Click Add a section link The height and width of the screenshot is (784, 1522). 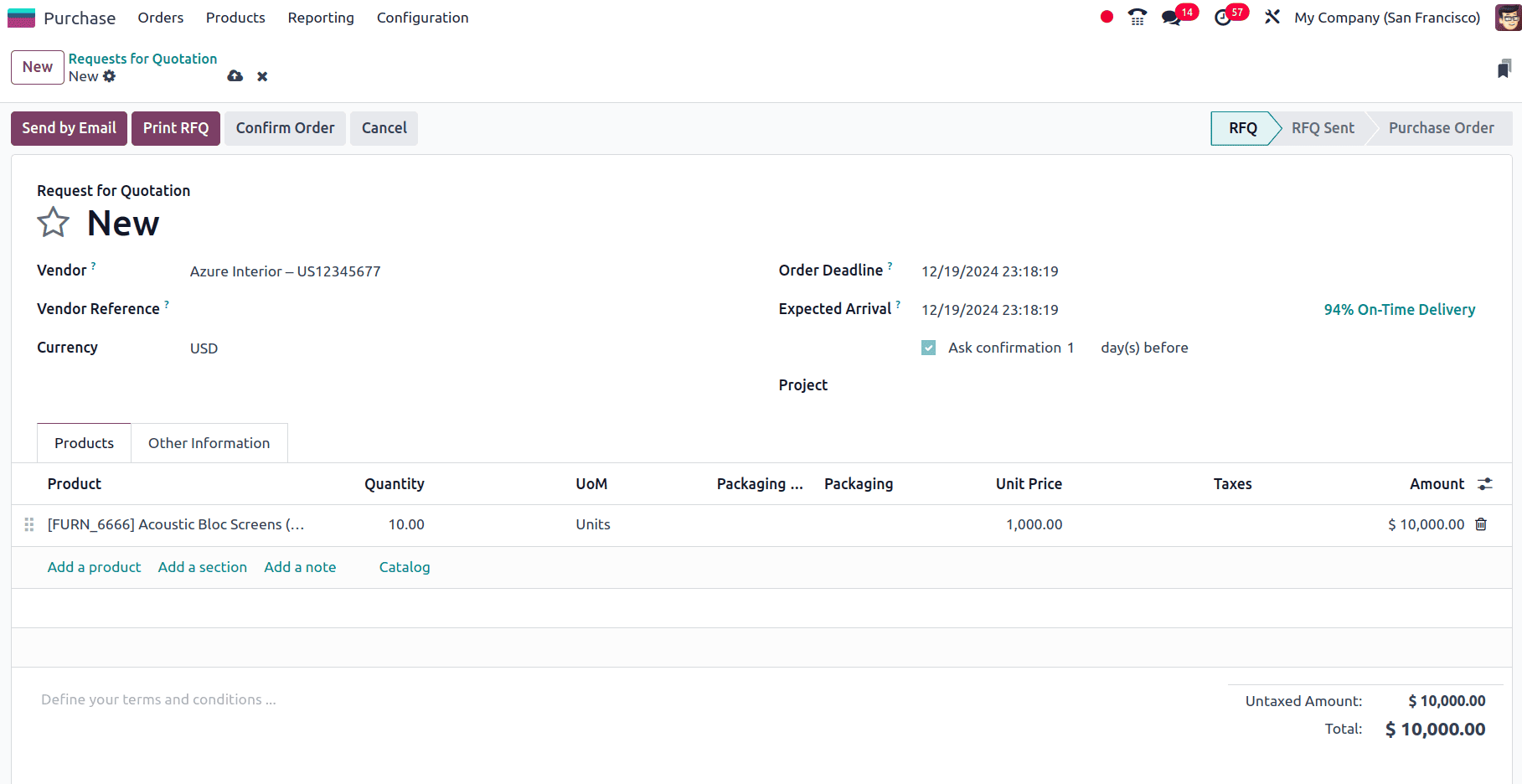203,567
